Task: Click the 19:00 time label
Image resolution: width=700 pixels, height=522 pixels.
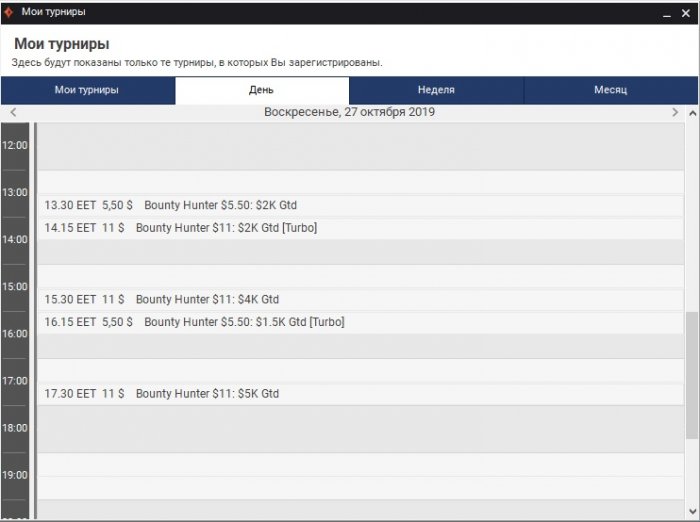Action: [15, 475]
